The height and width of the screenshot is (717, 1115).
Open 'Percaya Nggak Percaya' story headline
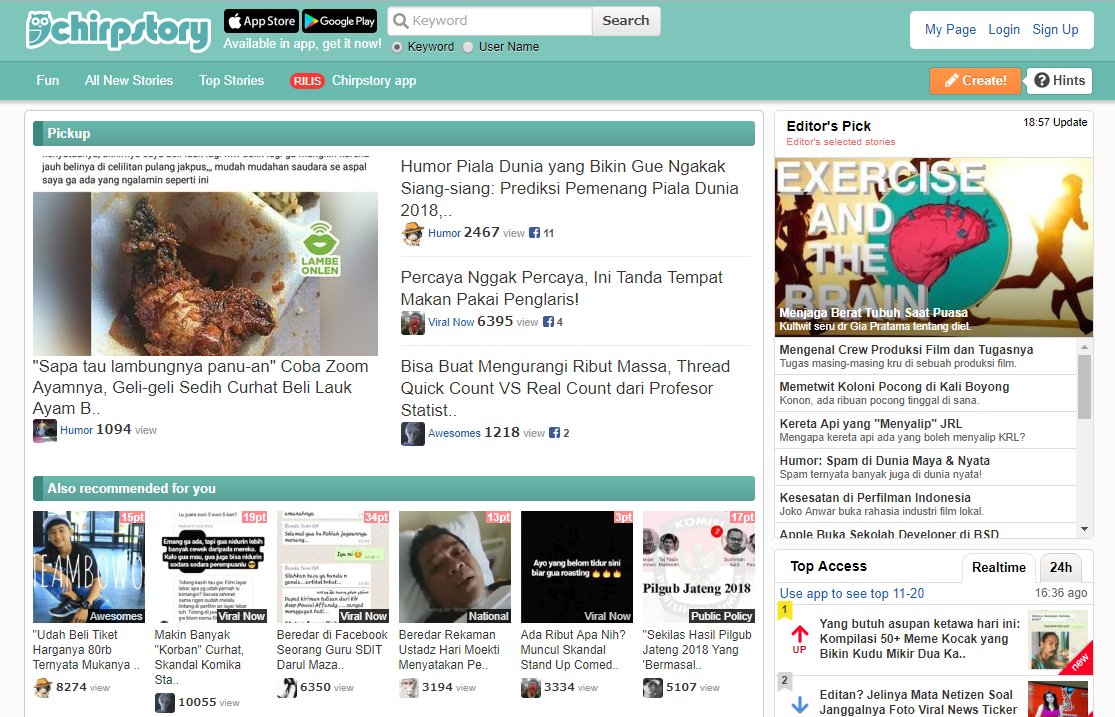tap(562, 288)
